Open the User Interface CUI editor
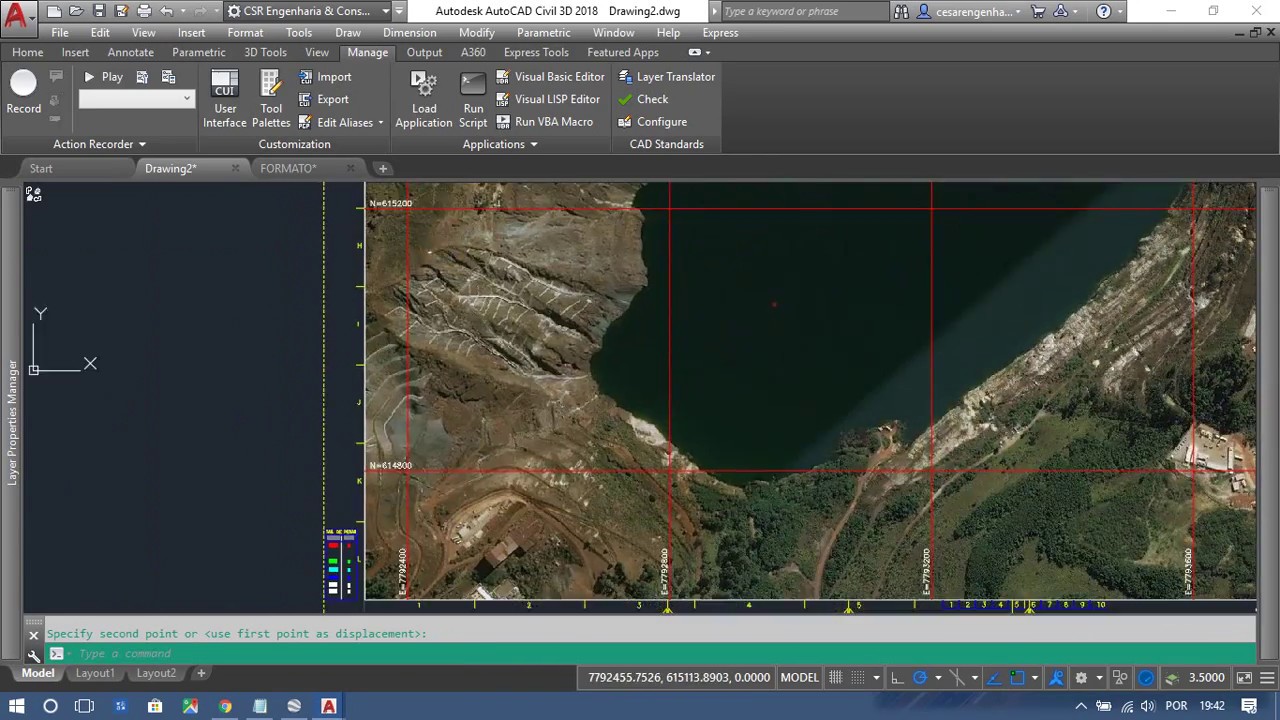The image size is (1280, 720). coord(225,98)
